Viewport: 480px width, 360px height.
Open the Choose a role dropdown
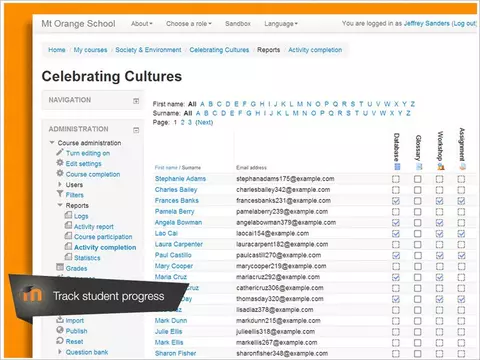coord(189,24)
